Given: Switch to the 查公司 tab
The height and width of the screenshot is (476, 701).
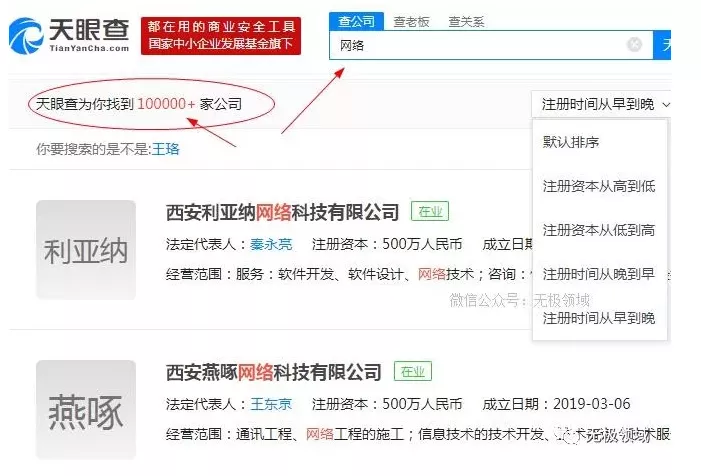Looking at the screenshot, I should tap(356, 21).
